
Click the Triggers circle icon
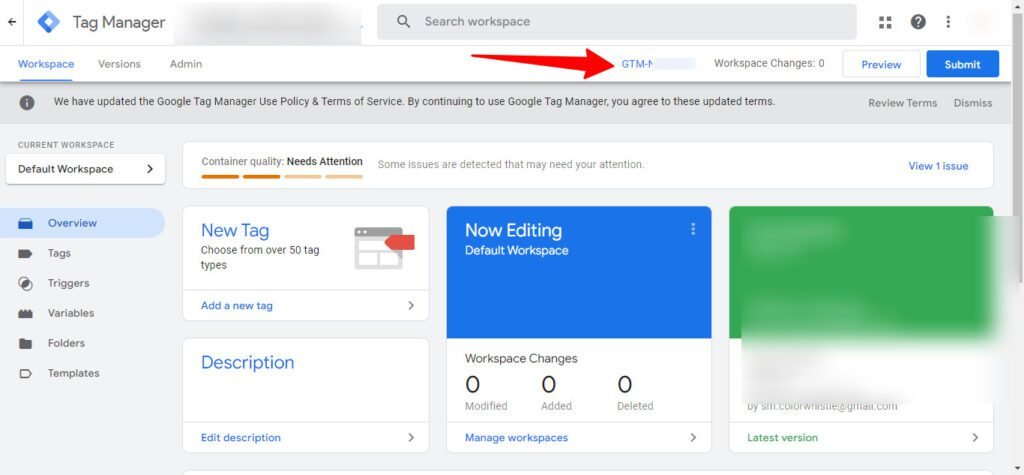pos(25,284)
